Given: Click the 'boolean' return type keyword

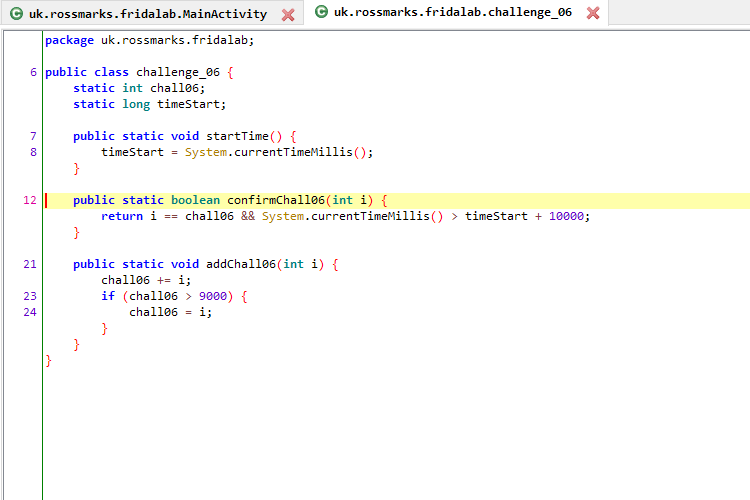Looking at the screenshot, I should pos(196,200).
